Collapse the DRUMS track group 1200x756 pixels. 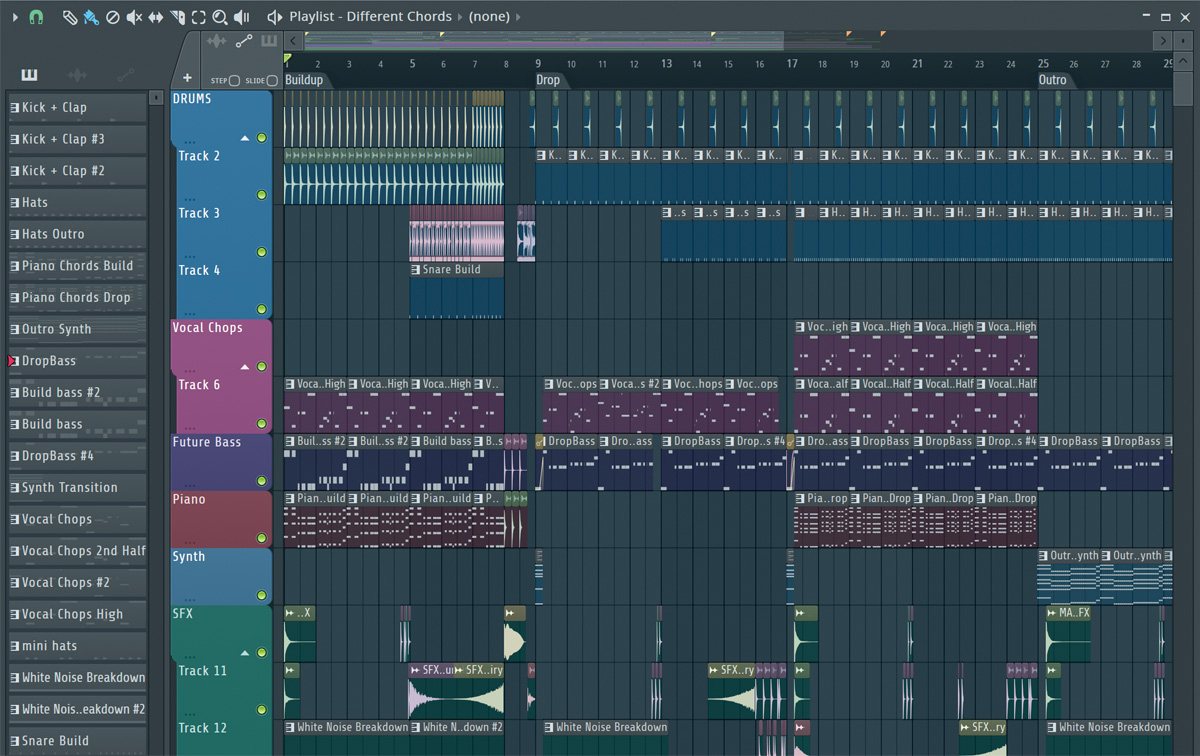tap(245, 138)
